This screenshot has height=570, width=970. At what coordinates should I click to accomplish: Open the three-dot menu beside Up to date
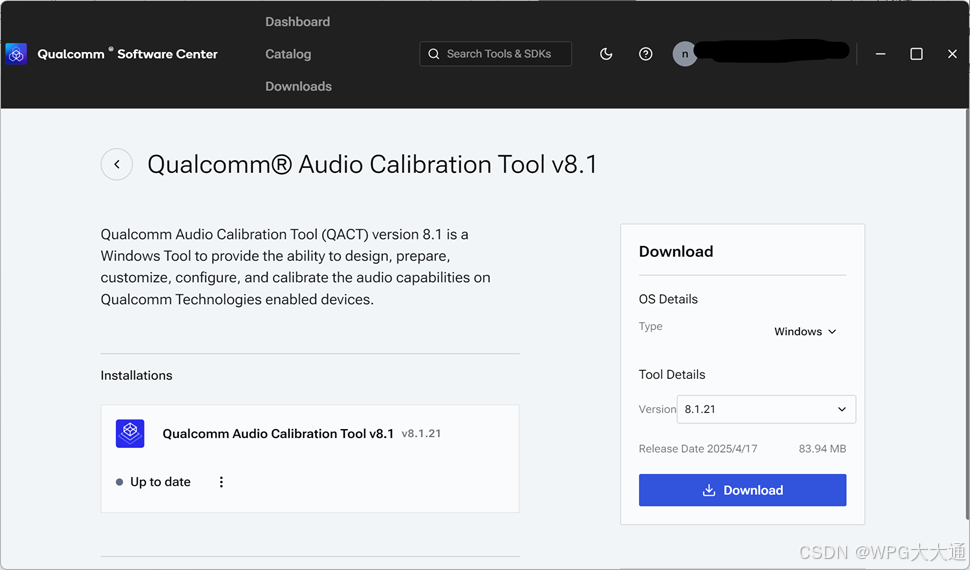221,482
